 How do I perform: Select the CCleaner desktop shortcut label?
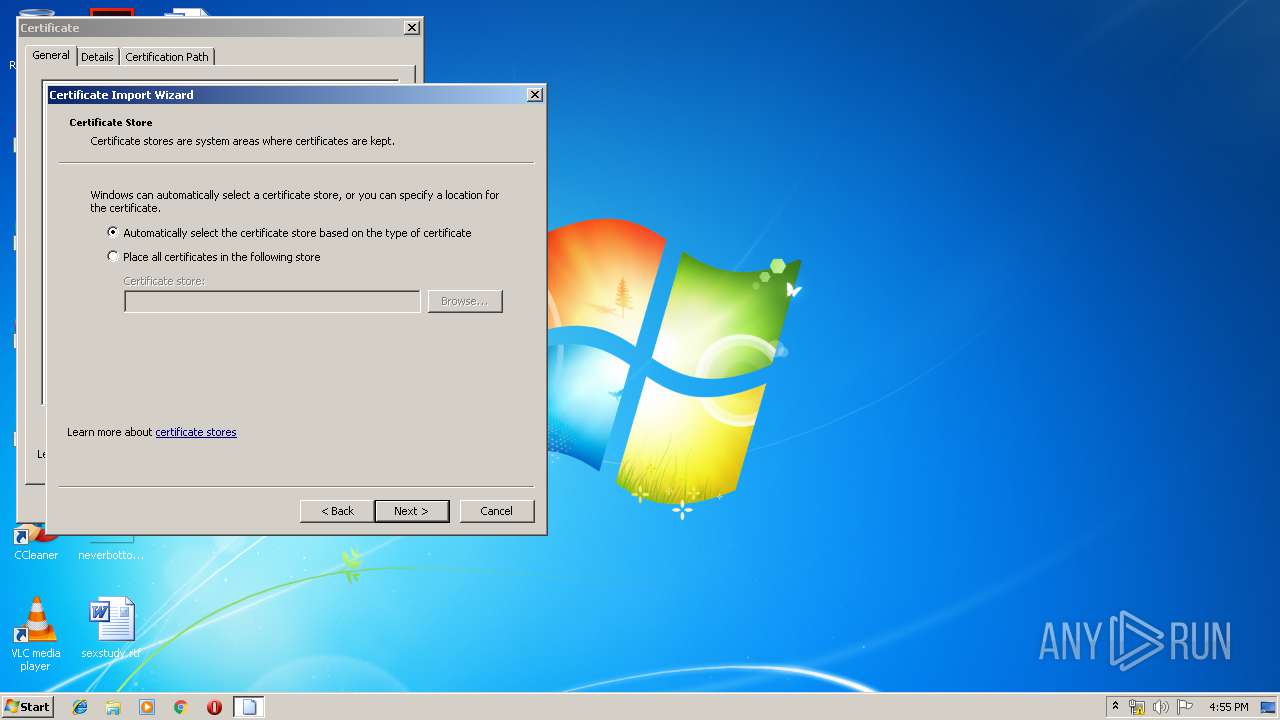[36, 555]
